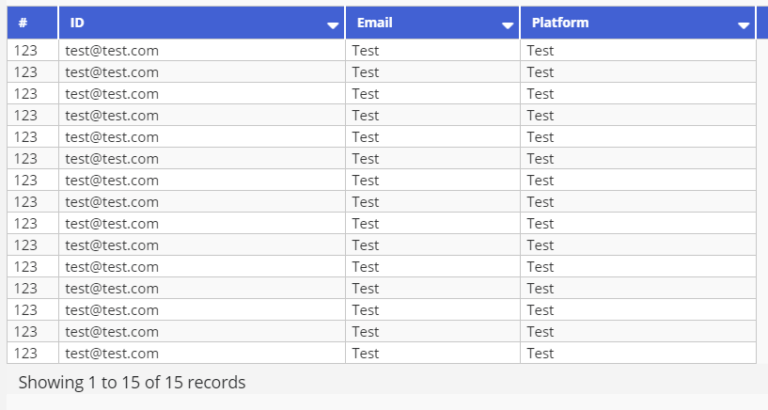Click the Platform cell Test in the first row

(540, 50)
